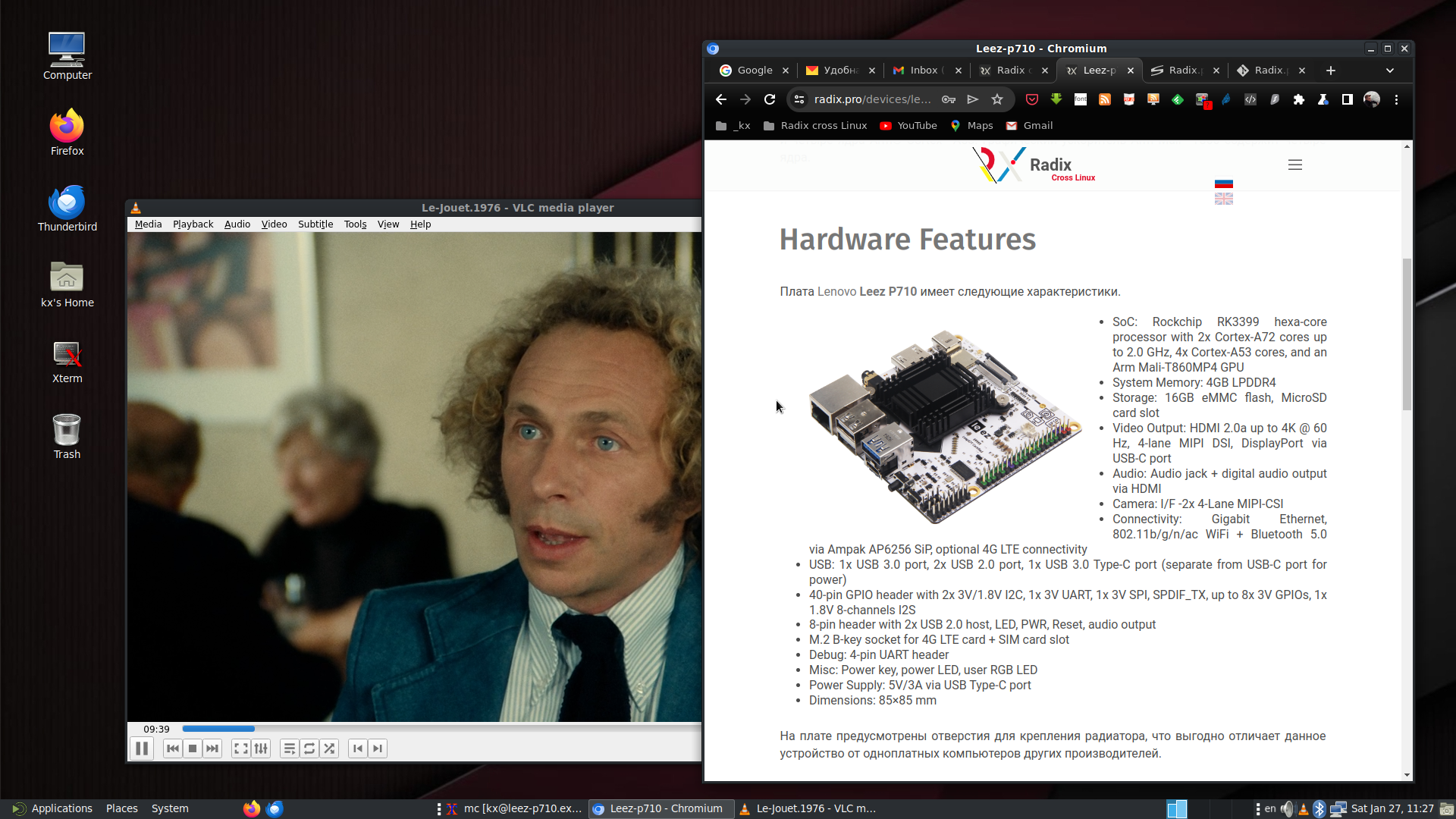Open saved passwords key icon
This screenshot has height=819, width=1456.
coord(949,99)
